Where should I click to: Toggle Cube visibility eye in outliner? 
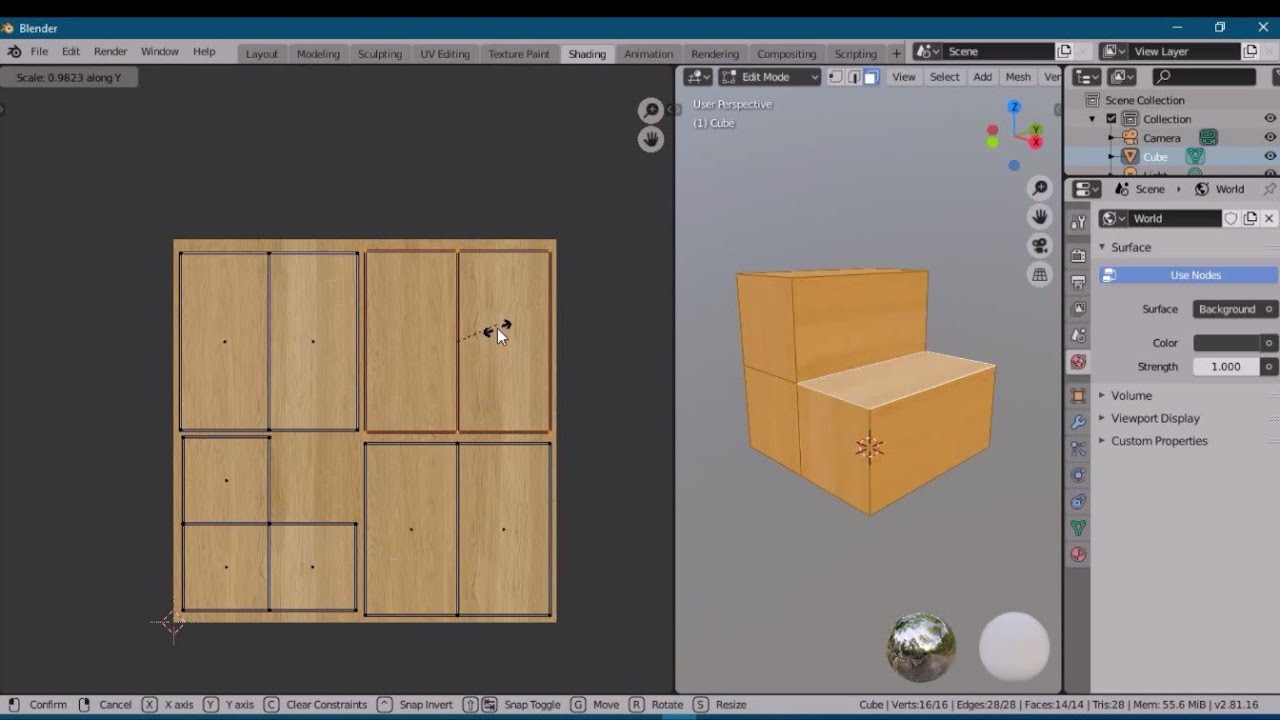[1270, 156]
